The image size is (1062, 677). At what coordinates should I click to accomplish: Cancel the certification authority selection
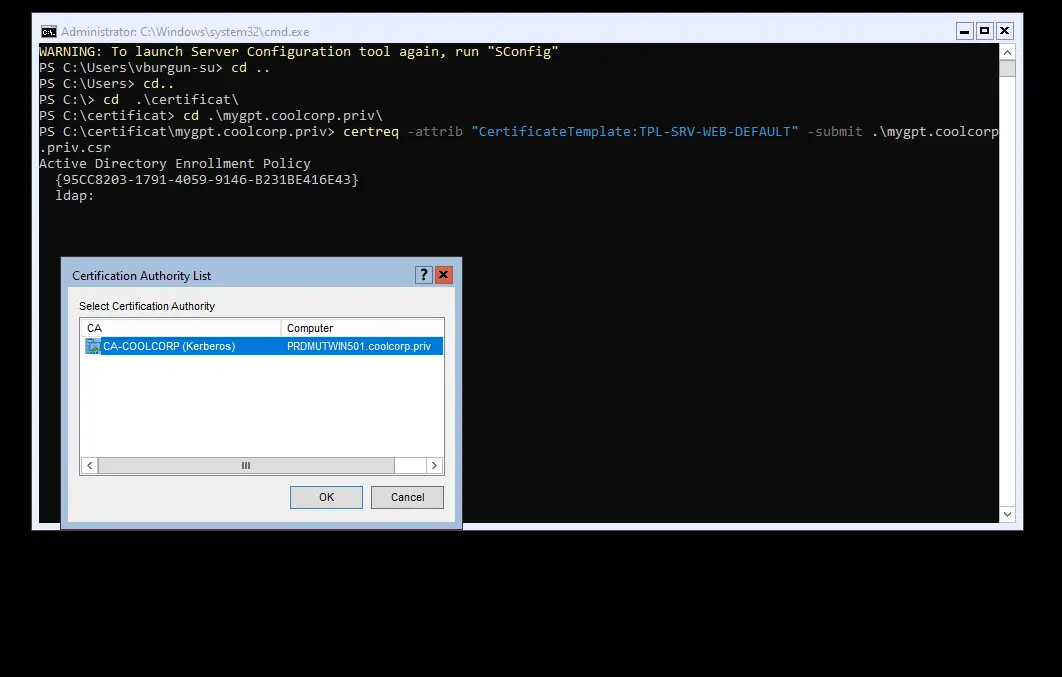407,497
